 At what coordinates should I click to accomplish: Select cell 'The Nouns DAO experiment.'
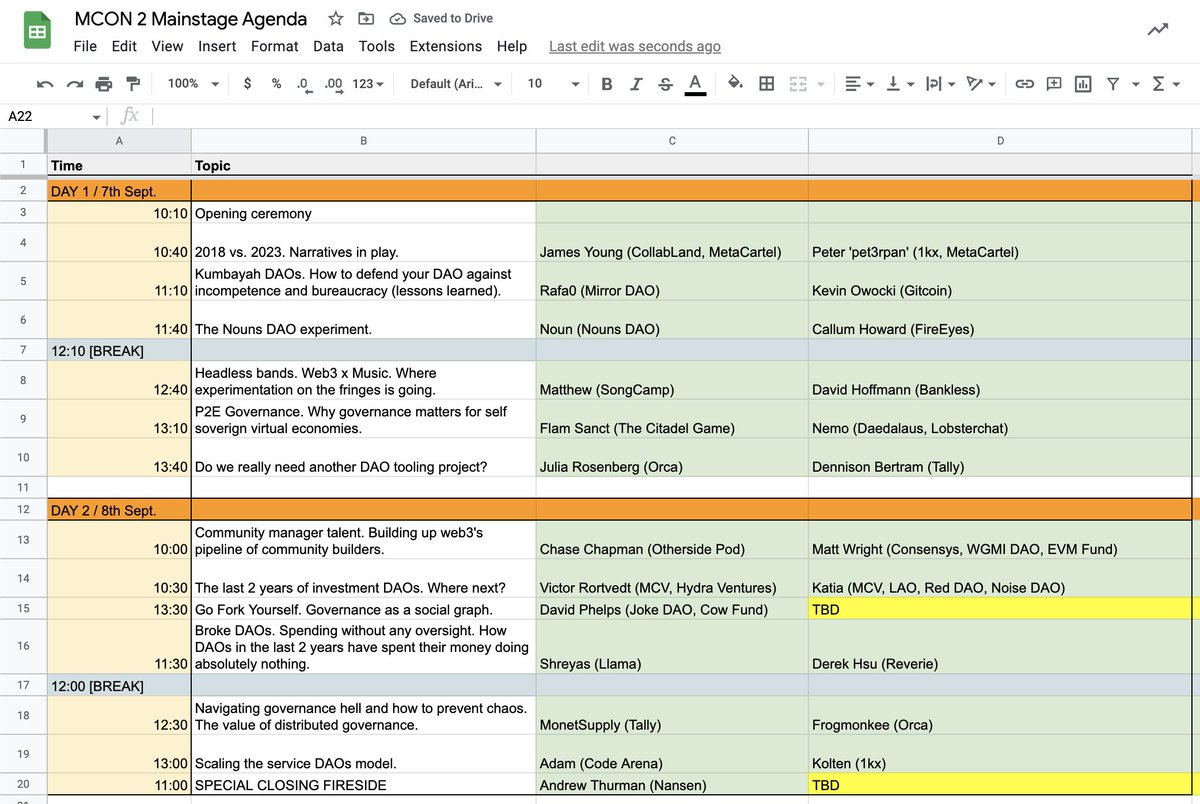click(x=363, y=320)
